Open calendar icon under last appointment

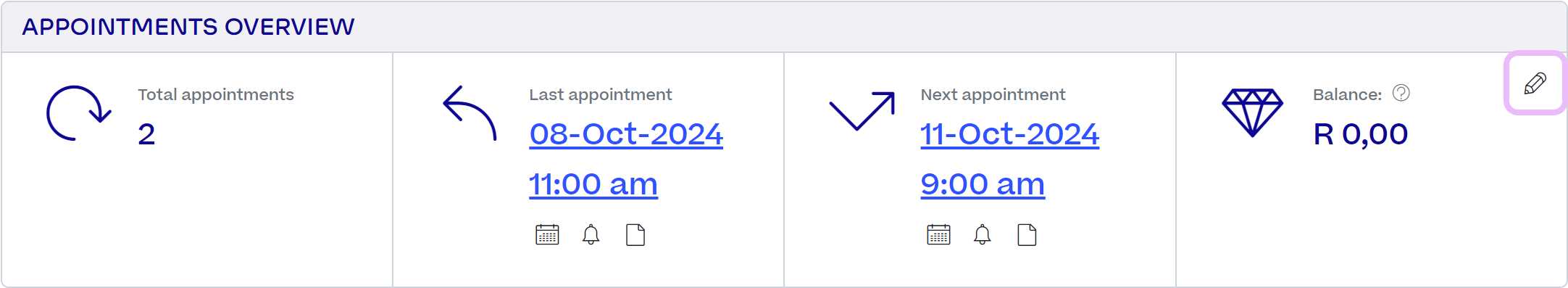click(547, 235)
